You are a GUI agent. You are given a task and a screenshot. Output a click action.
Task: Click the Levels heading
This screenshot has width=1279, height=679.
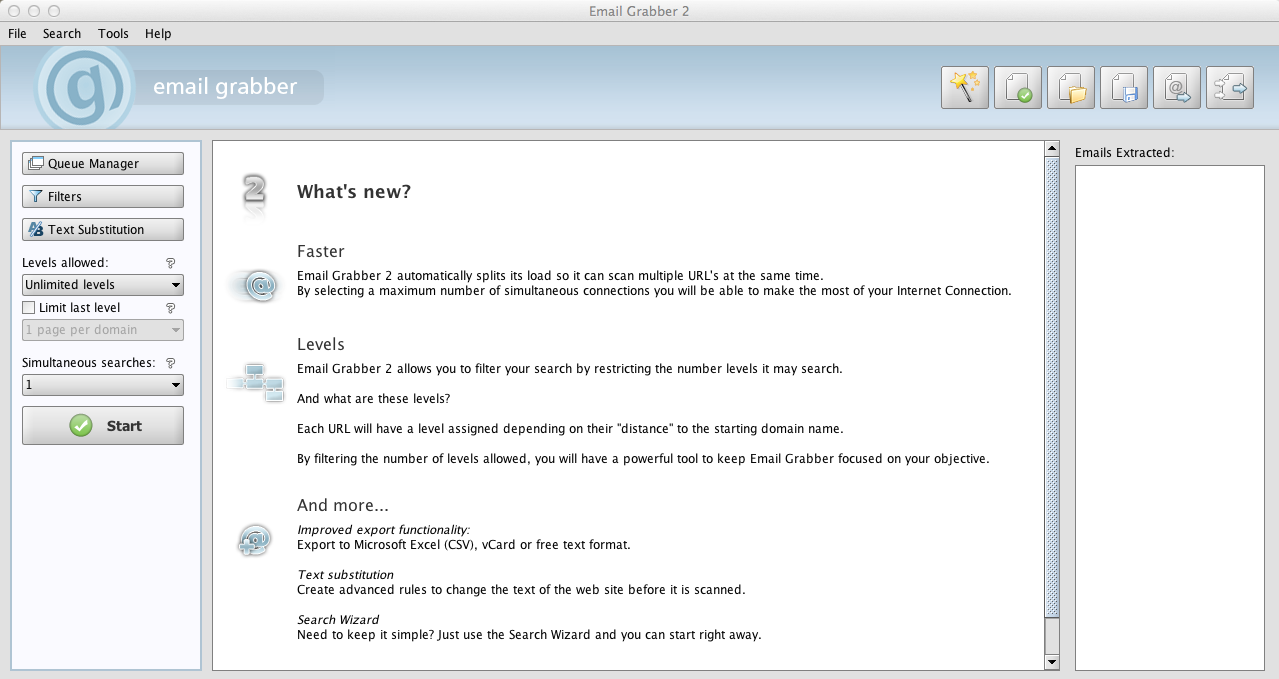coord(321,344)
